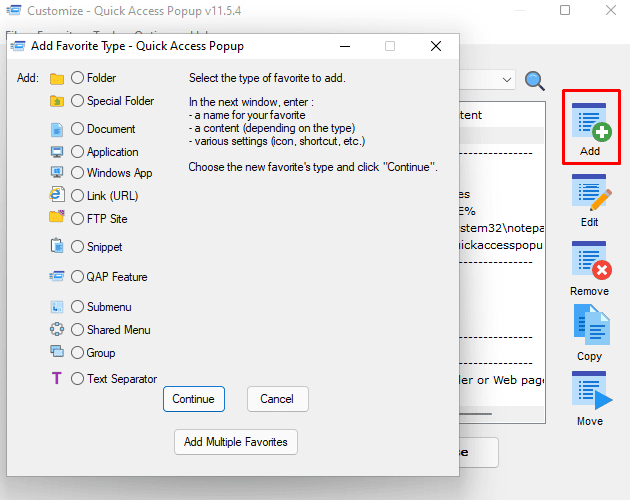Click Move in the Customize window
The height and width of the screenshot is (500, 630).
click(591, 399)
